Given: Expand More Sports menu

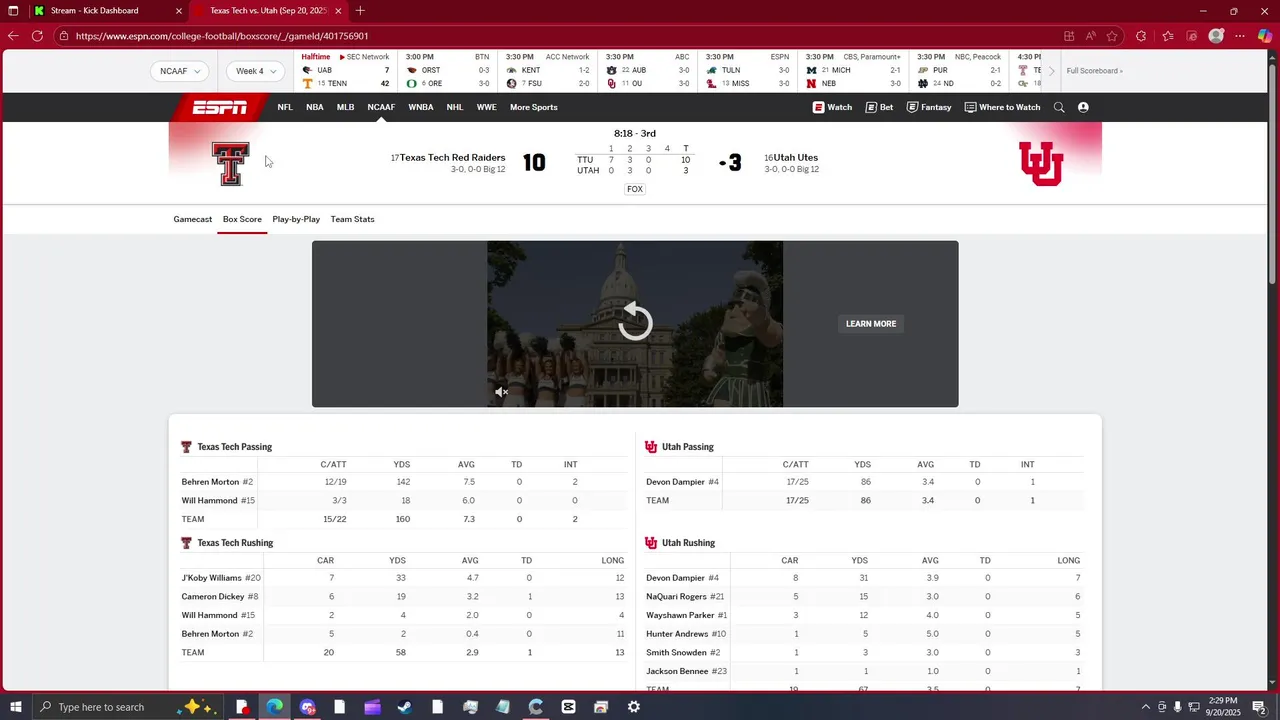Looking at the screenshot, I should point(534,107).
